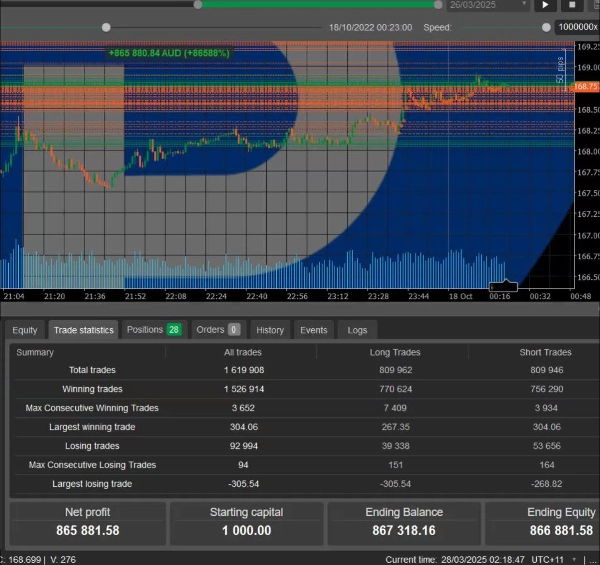Open the Events tab
Viewport: 600px width, 565px height.
click(x=314, y=330)
